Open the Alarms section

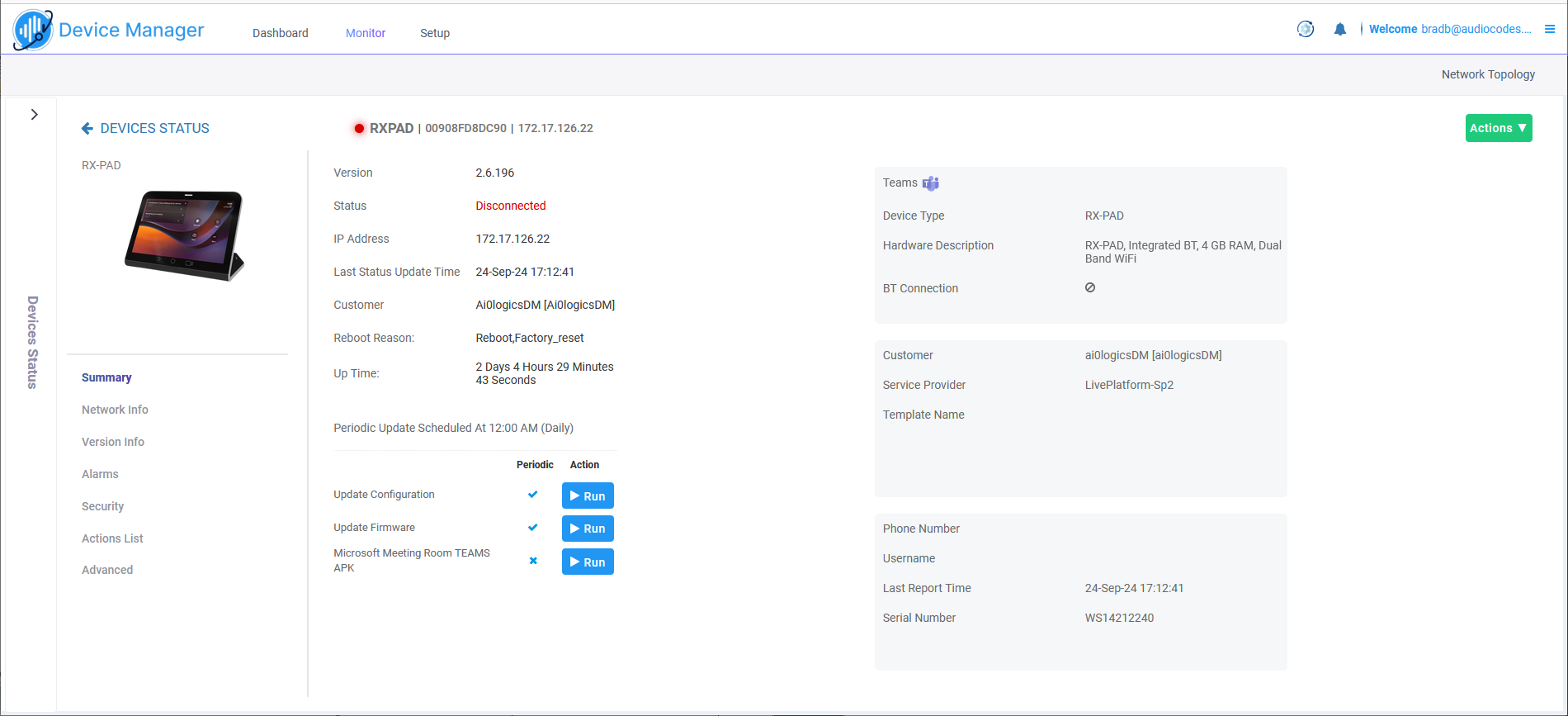tap(100, 474)
